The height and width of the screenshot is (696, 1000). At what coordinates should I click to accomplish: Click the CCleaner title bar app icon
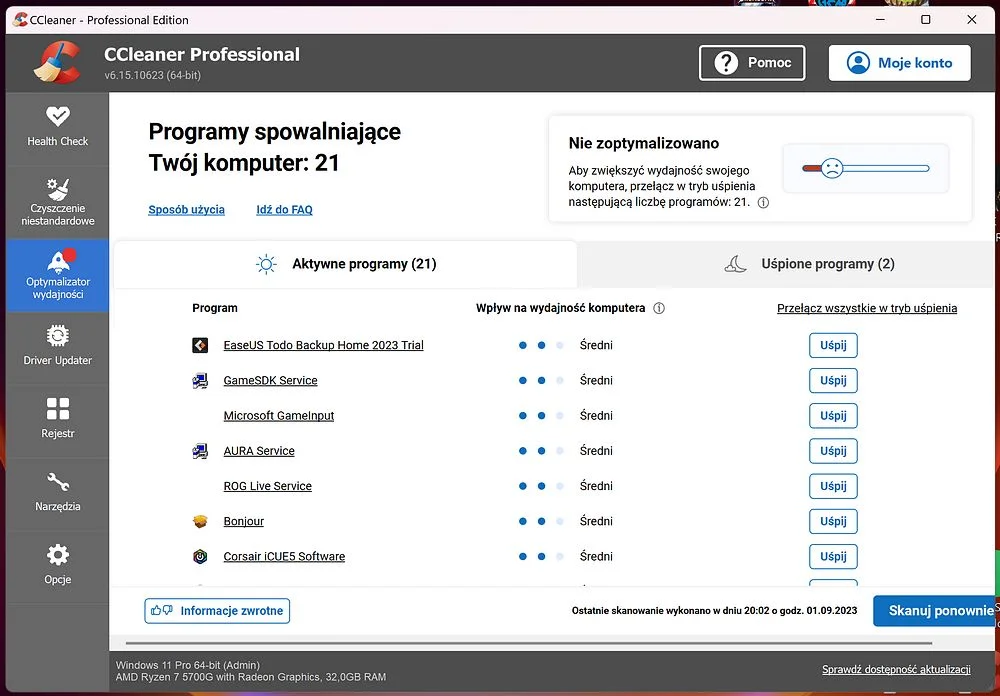click(20, 20)
